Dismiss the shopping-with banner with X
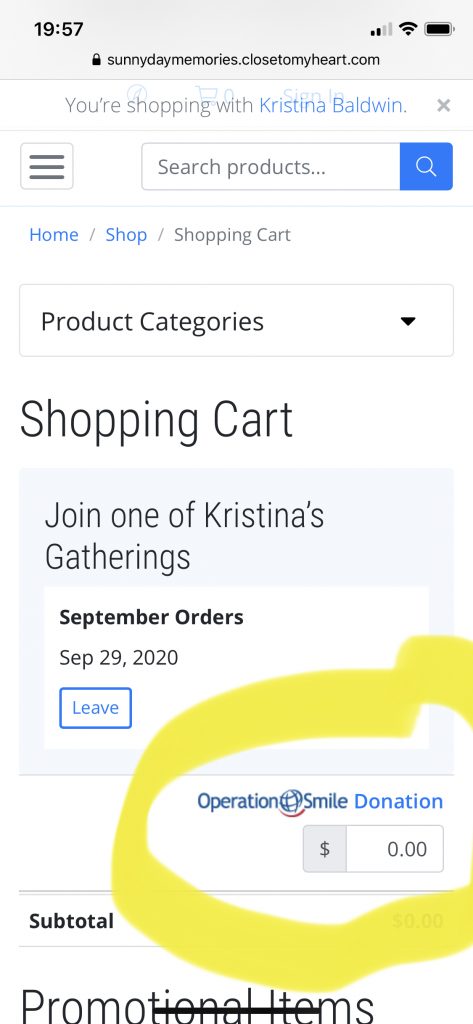Viewport: 473px width, 1024px height. point(444,105)
